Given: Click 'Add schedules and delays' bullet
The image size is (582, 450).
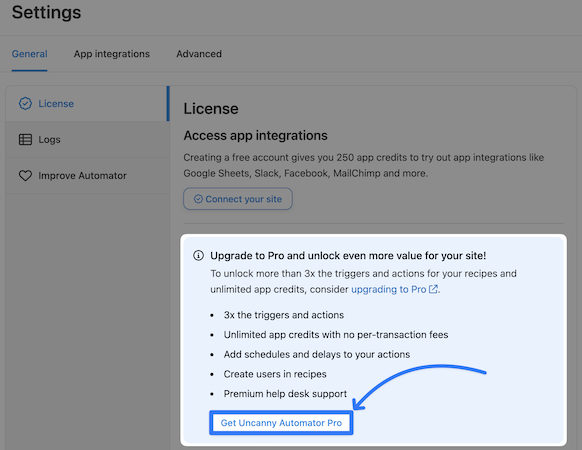Looking at the screenshot, I should 317,354.
